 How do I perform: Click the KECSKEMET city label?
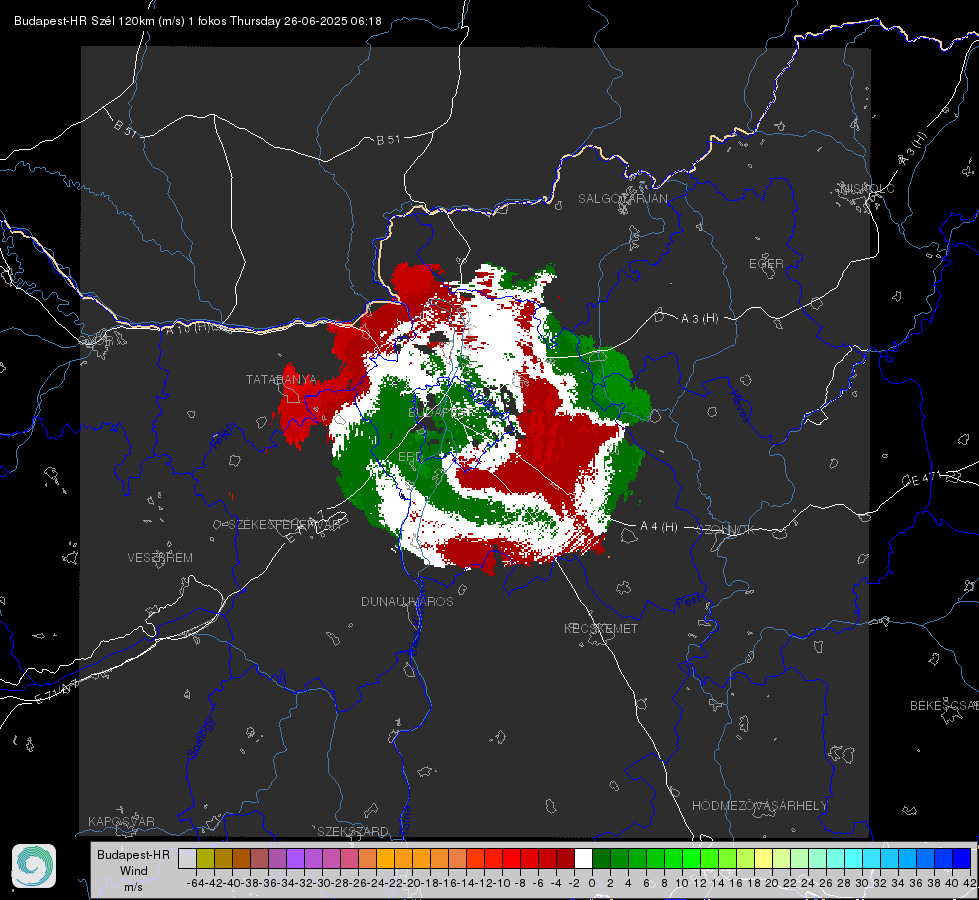pyautogui.click(x=601, y=628)
